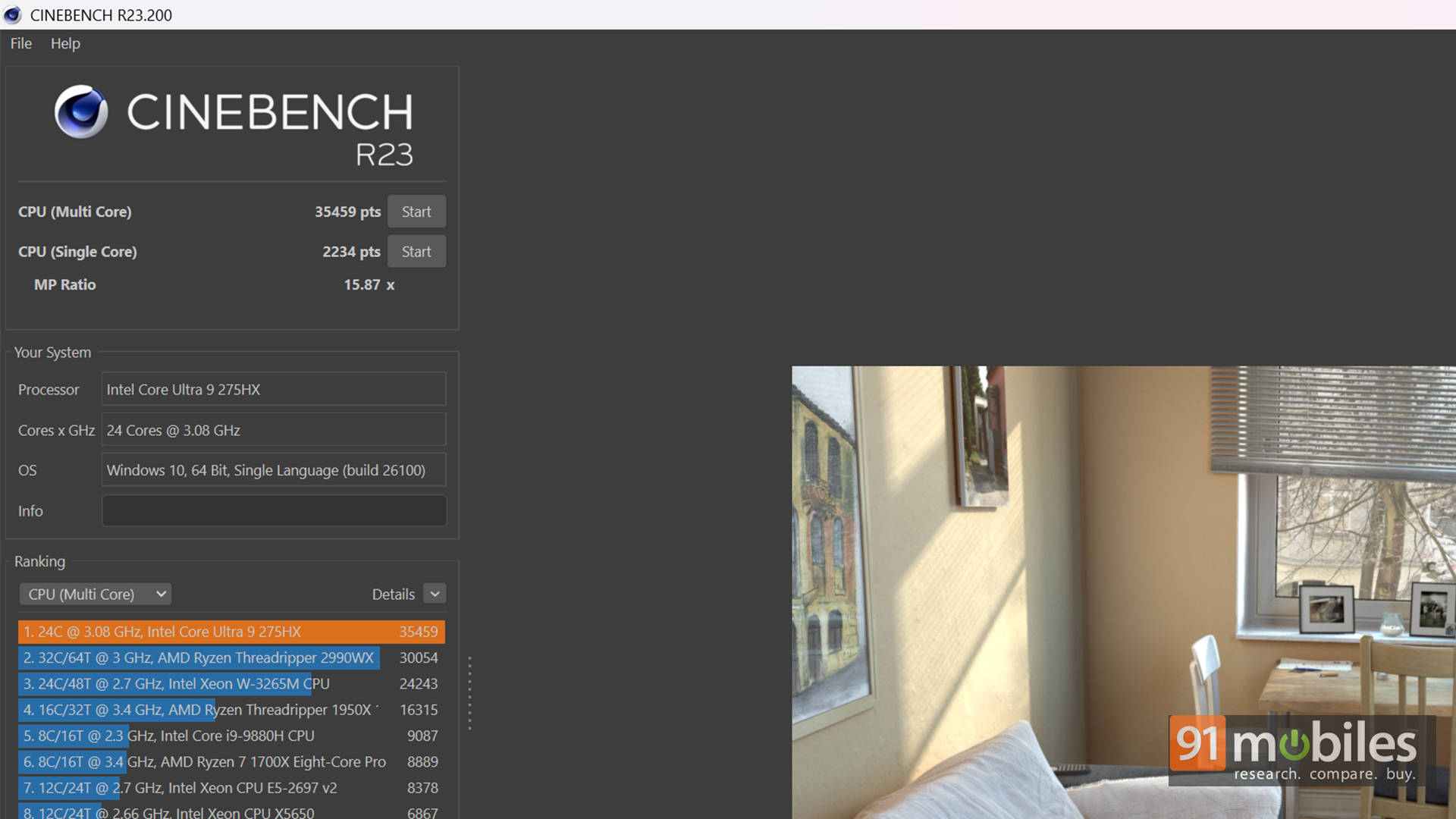Open the File menu

click(x=21, y=43)
